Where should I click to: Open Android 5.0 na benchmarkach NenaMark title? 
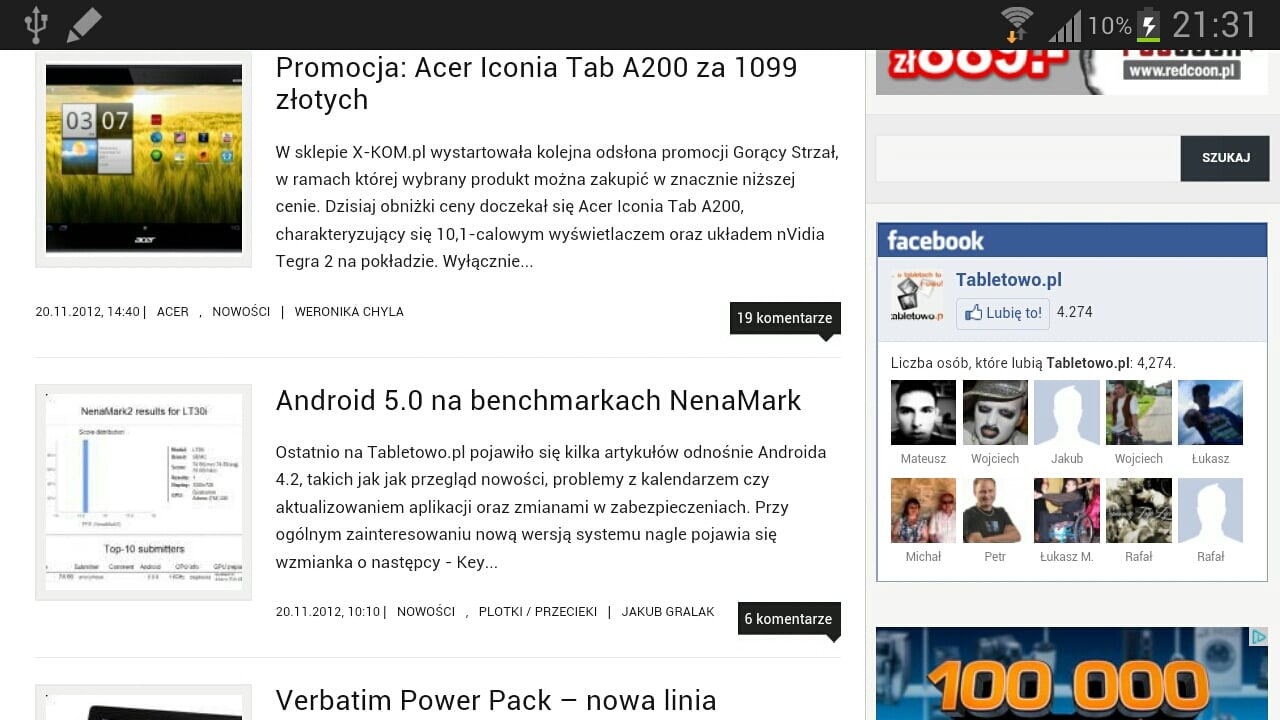(x=538, y=401)
